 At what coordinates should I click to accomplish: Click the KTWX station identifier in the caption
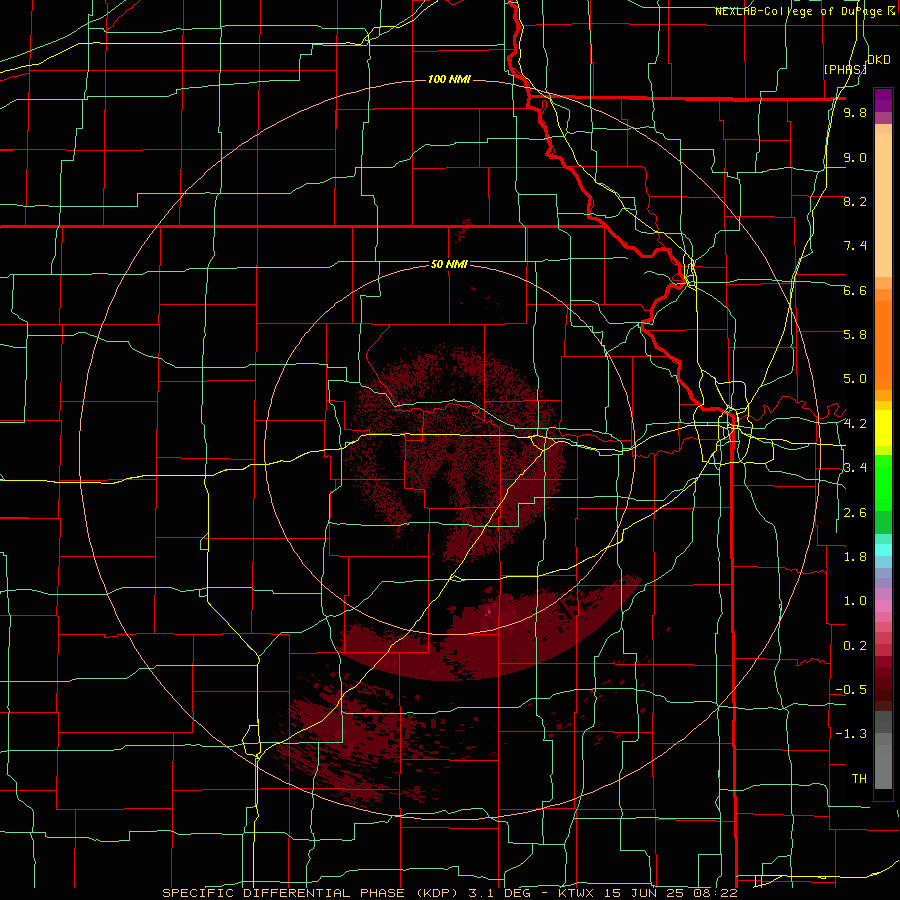click(x=575, y=893)
